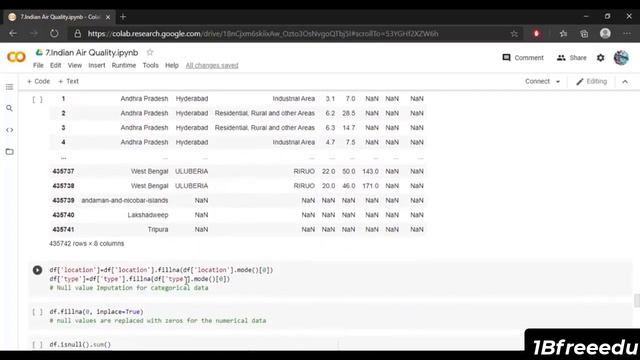Click the value 171.0 in row 435738
The image size is (640, 360).
[x=370, y=186]
